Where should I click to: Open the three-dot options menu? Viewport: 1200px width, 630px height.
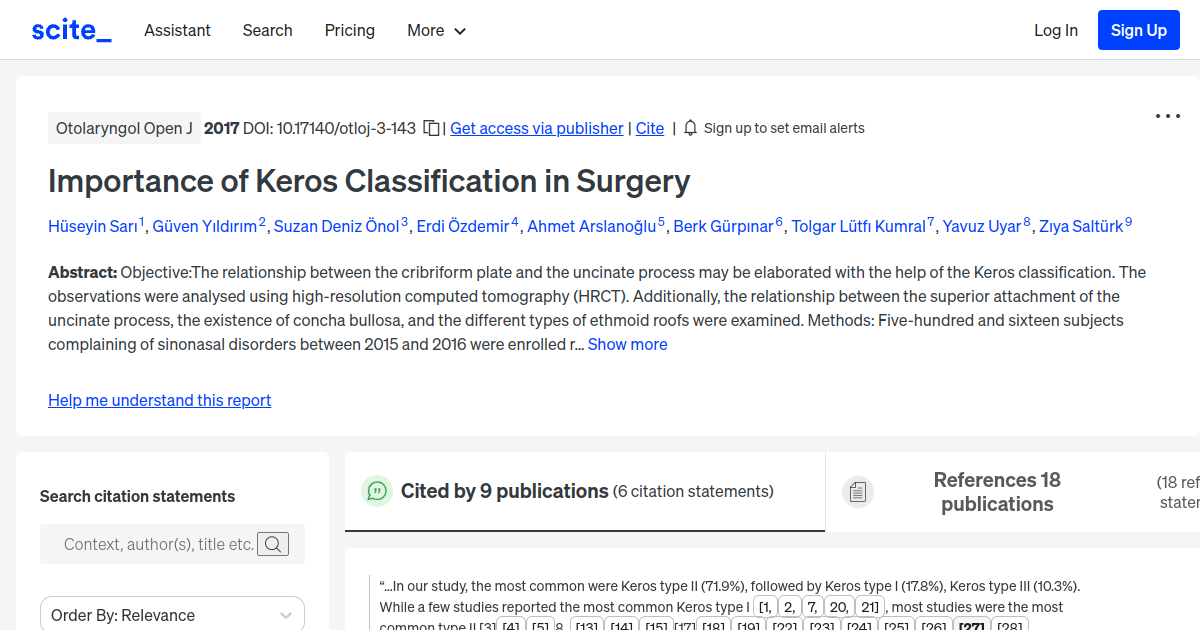[1167, 116]
